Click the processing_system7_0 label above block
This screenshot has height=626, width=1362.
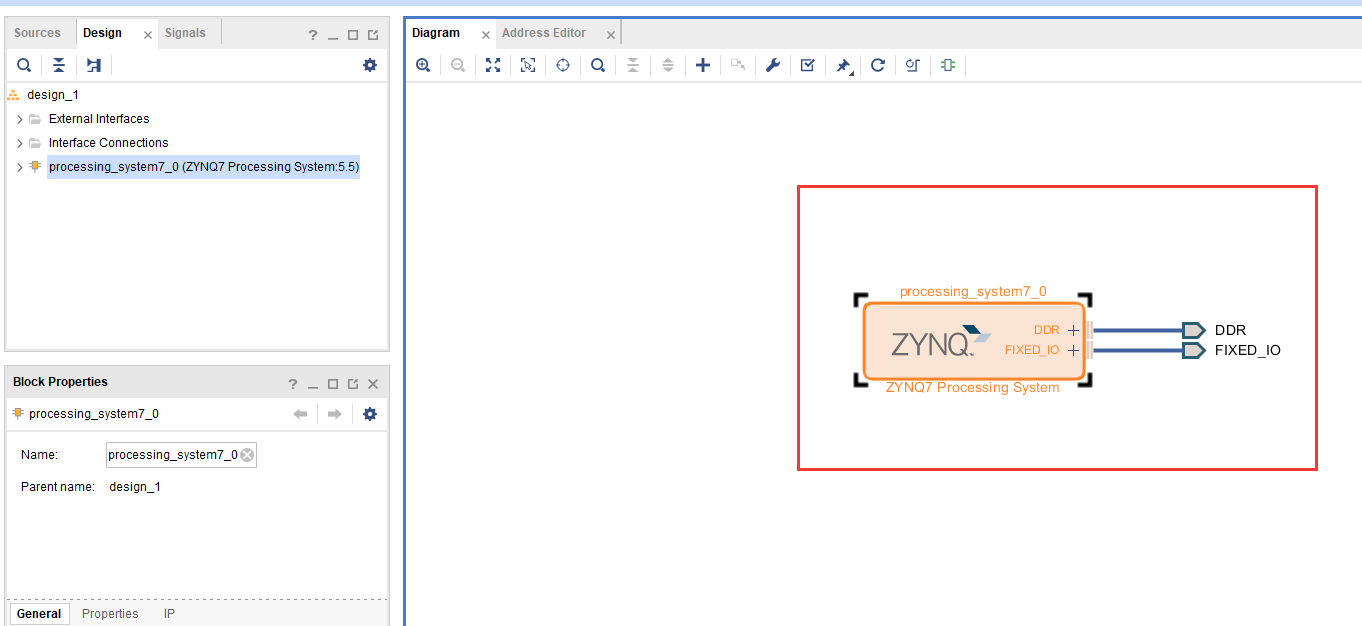click(973, 292)
